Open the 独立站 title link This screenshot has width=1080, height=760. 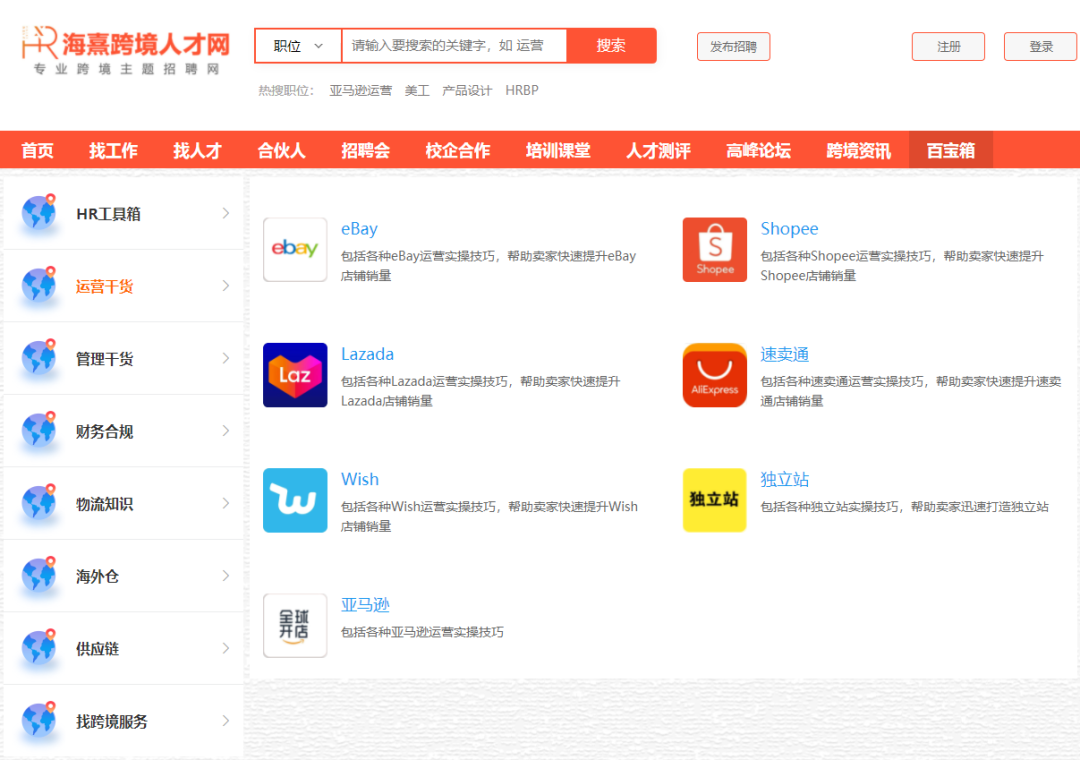click(785, 480)
